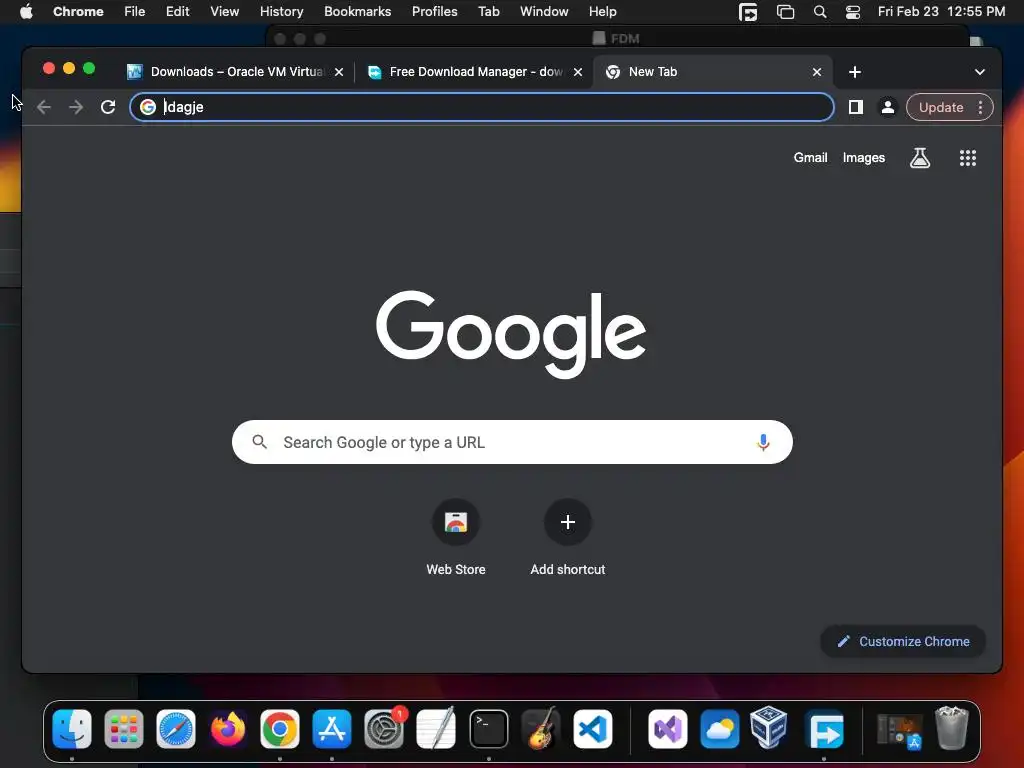The image size is (1024, 768).
Task: Open the Help menu
Action: click(602, 12)
